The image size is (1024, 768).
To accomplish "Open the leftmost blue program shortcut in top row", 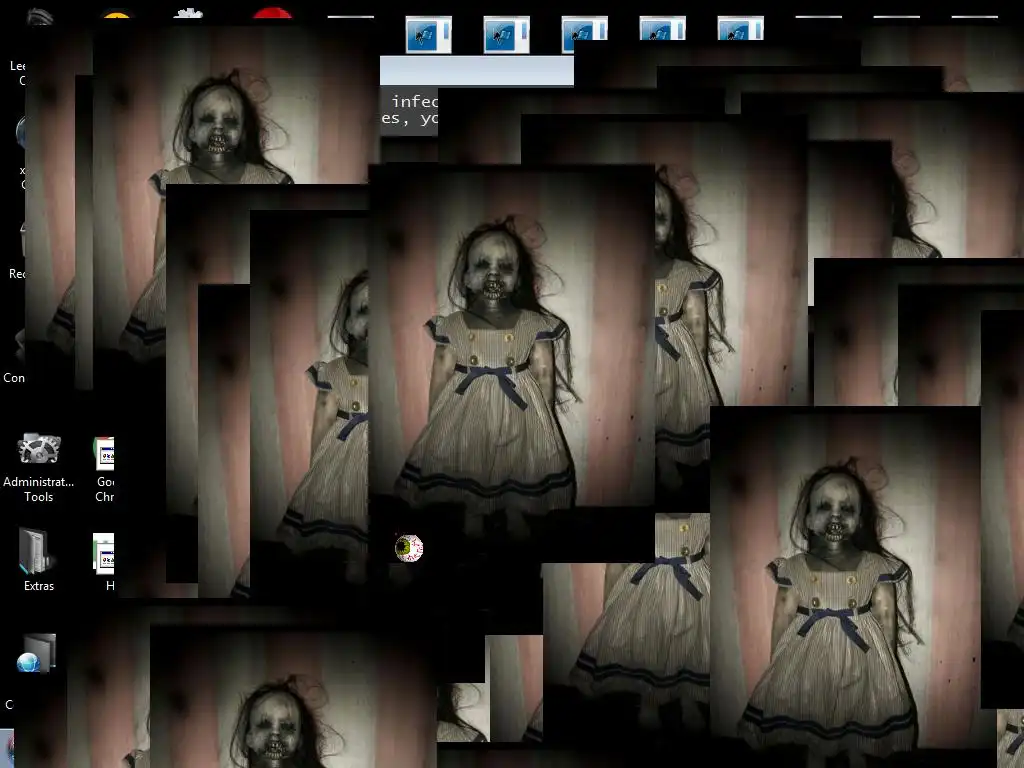I will pos(428,35).
